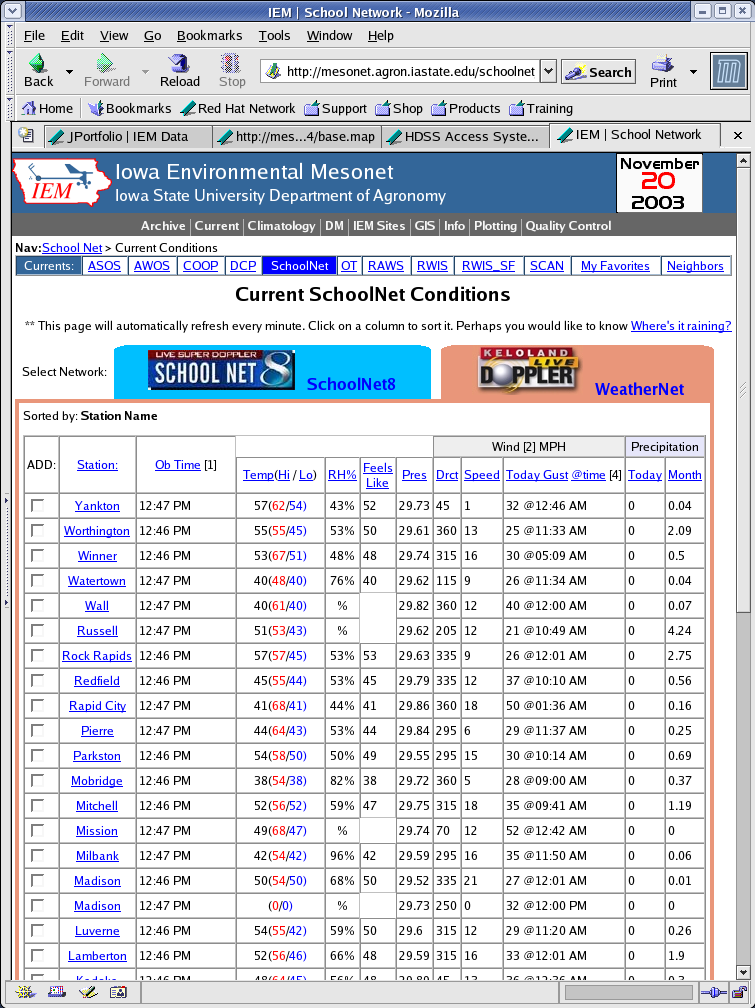Open Climatology in the site navigation bar
This screenshot has width=755, height=1008.
tap(281, 226)
